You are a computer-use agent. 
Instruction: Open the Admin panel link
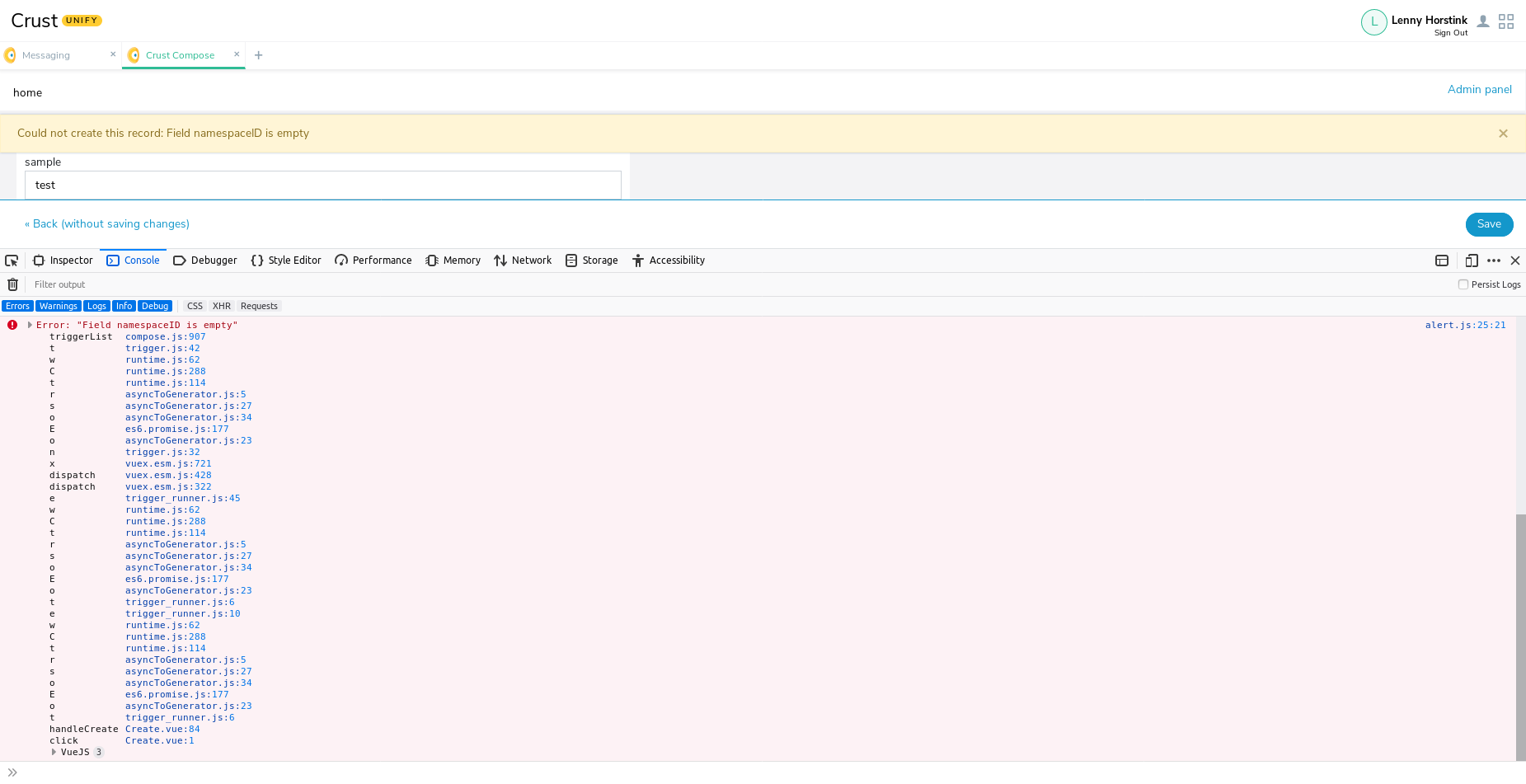1479,89
